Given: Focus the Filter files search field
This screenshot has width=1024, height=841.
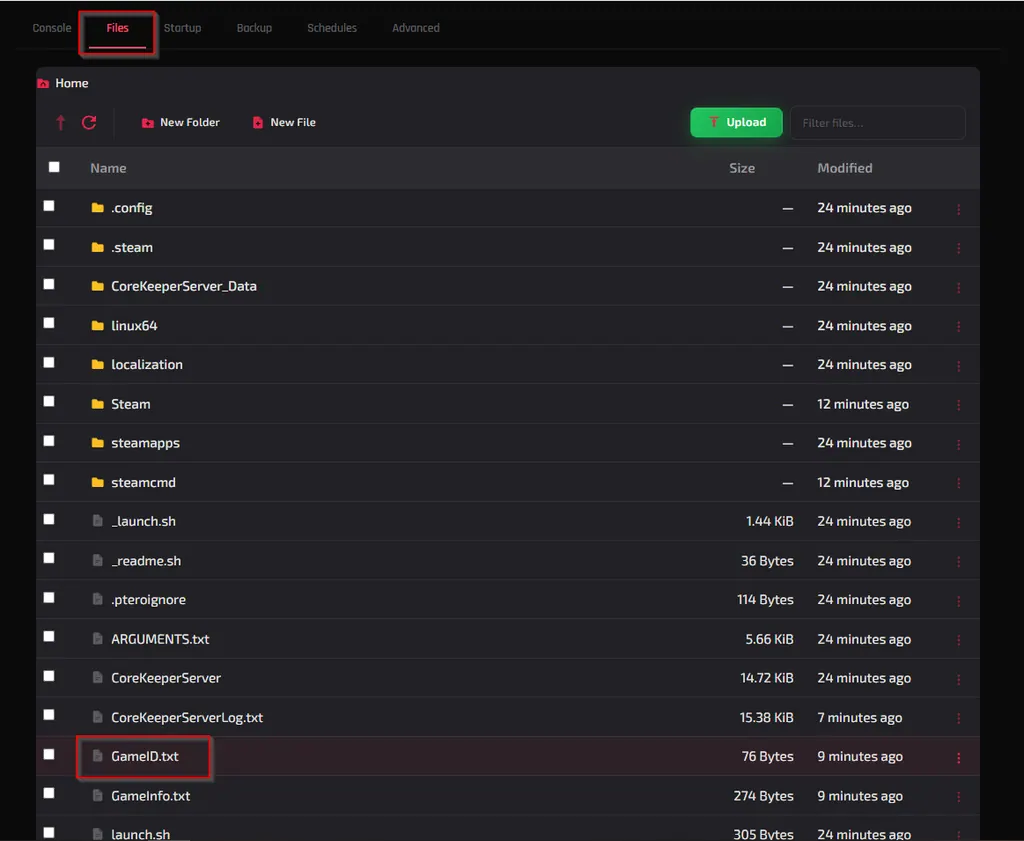Looking at the screenshot, I should 878,123.
